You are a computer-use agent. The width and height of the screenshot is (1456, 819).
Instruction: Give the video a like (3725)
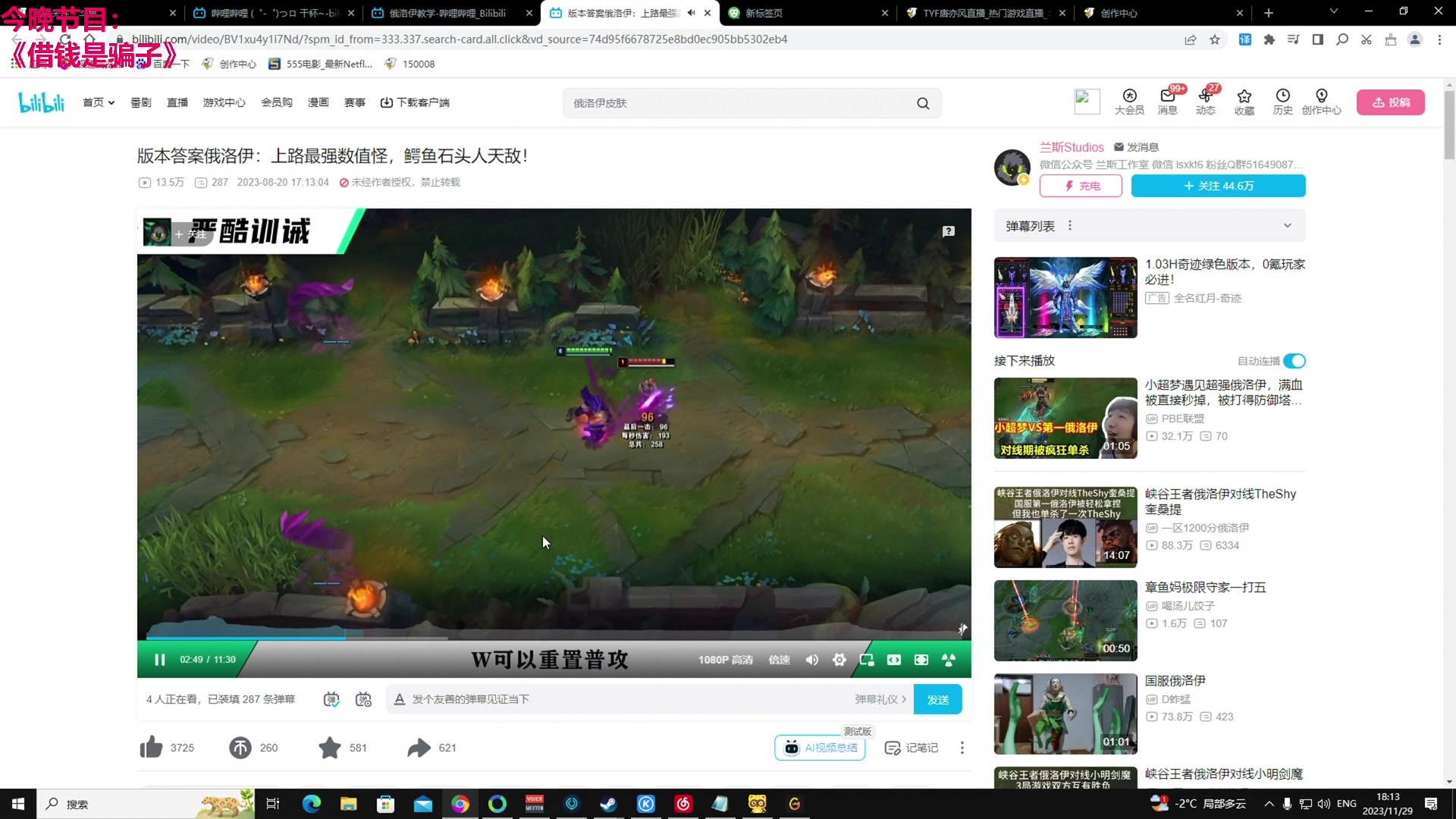pos(151,747)
